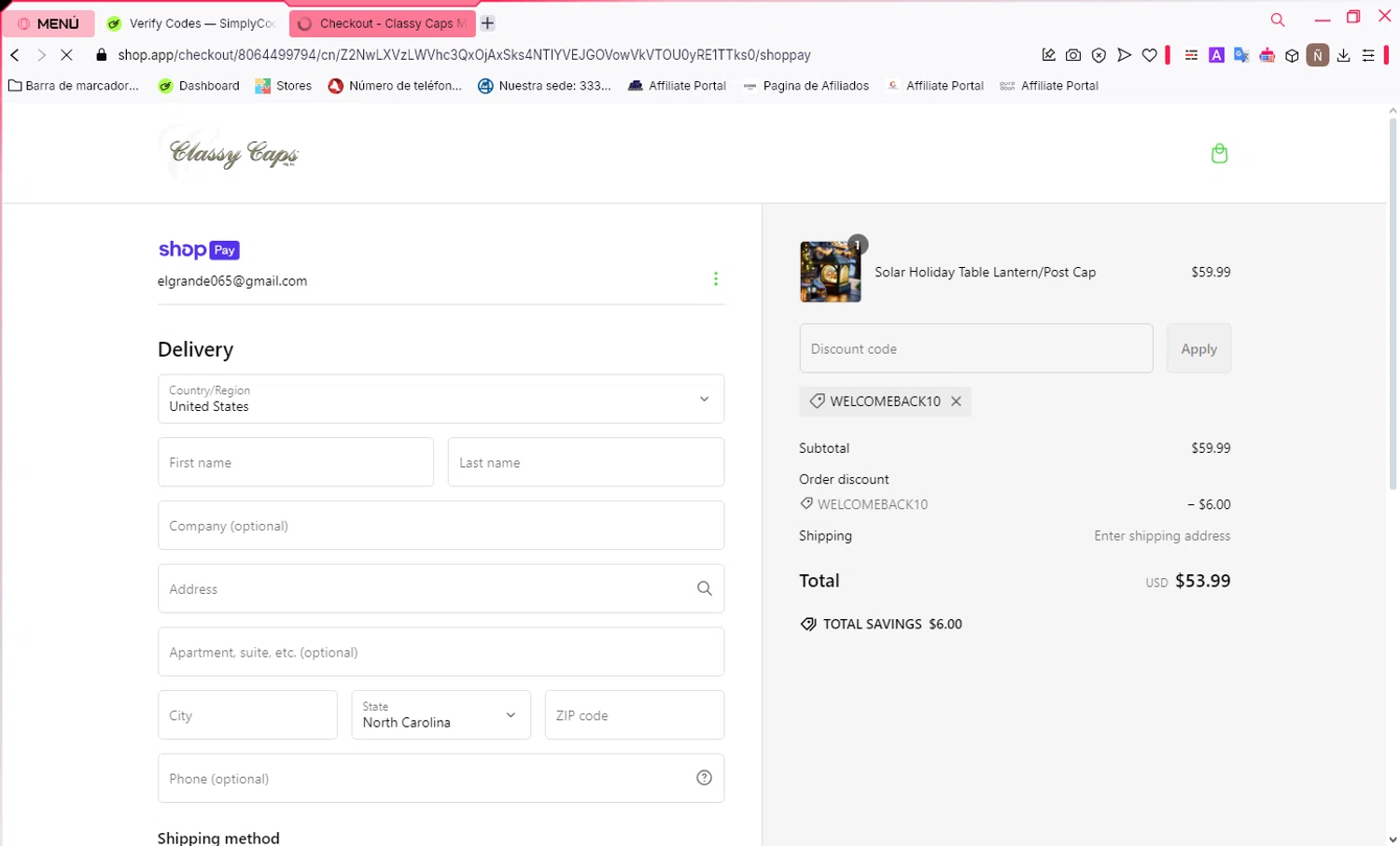Open the purple A extension
This screenshot has width=1400, height=846.
[x=1216, y=55]
